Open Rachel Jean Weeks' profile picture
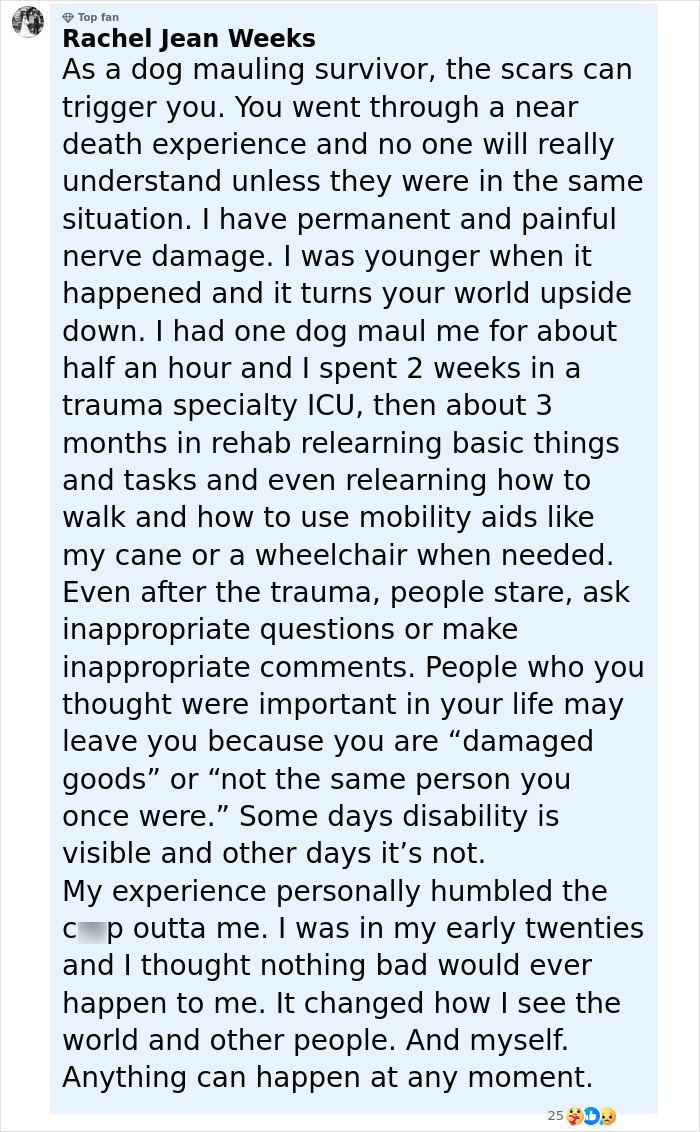This screenshot has height=1132, width=700. (x=27, y=22)
